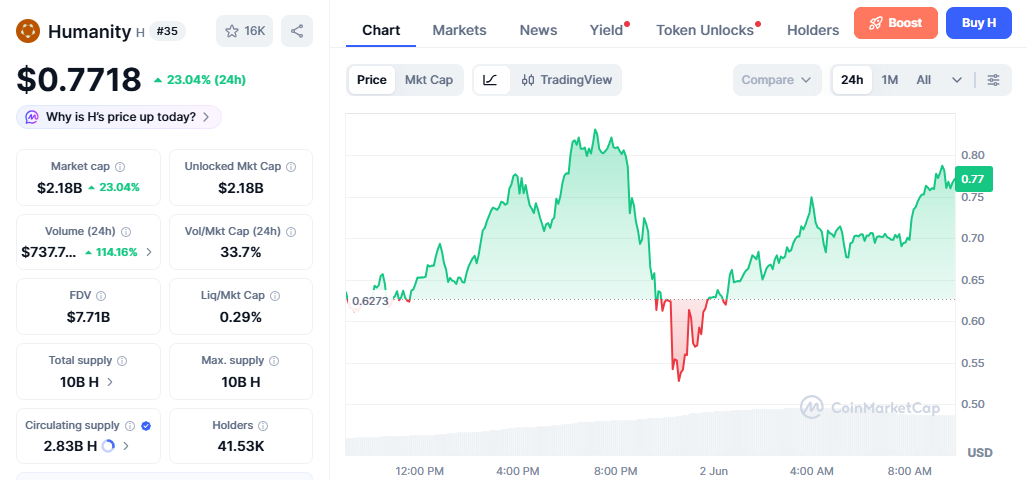Show Total supply info icon
1027x480 pixels.
tap(122, 361)
